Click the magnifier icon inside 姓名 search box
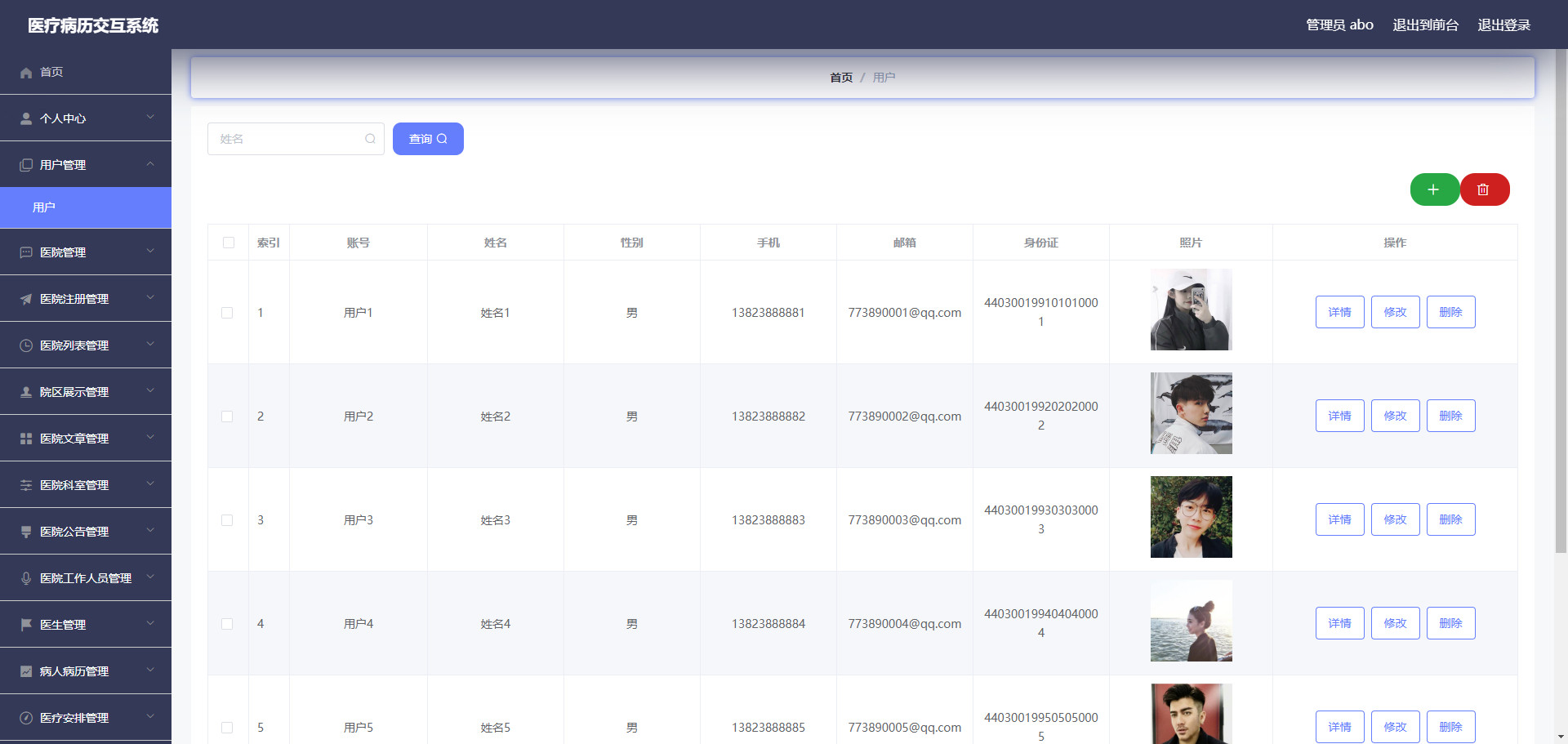The width and height of the screenshot is (1568, 744). tap(370, 139)
